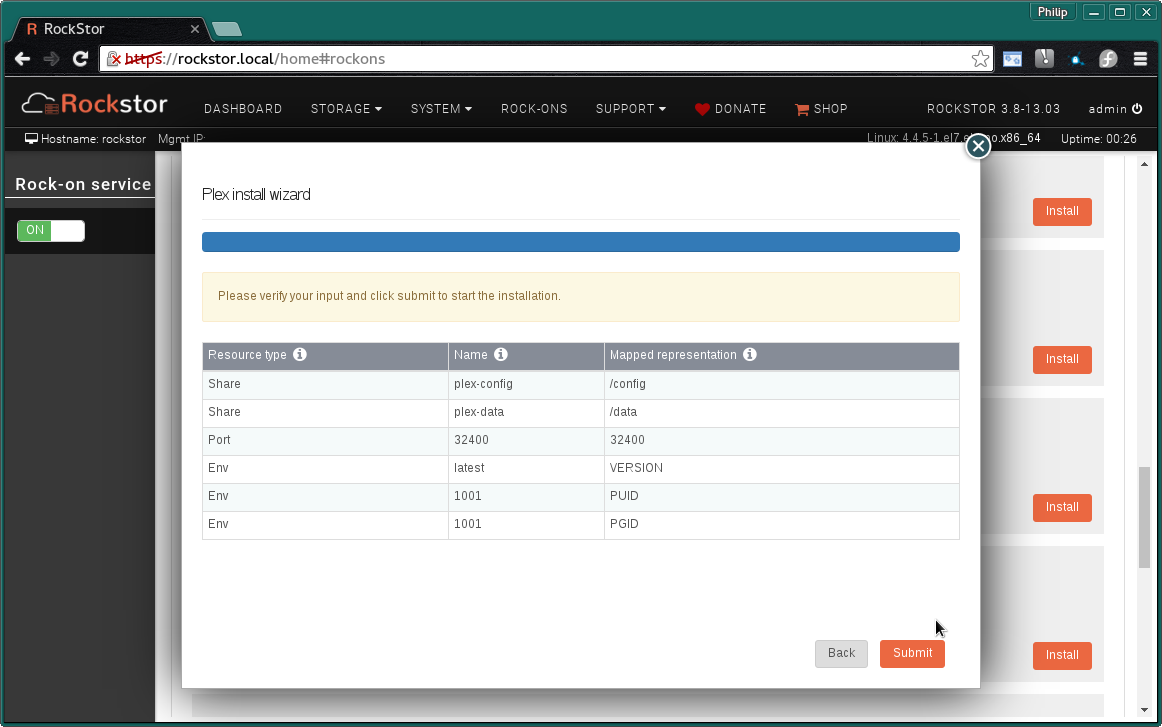Toggle the Rock-on service ON switch
This screenshot has width=1162, height=727.
[x=51, y=230]
